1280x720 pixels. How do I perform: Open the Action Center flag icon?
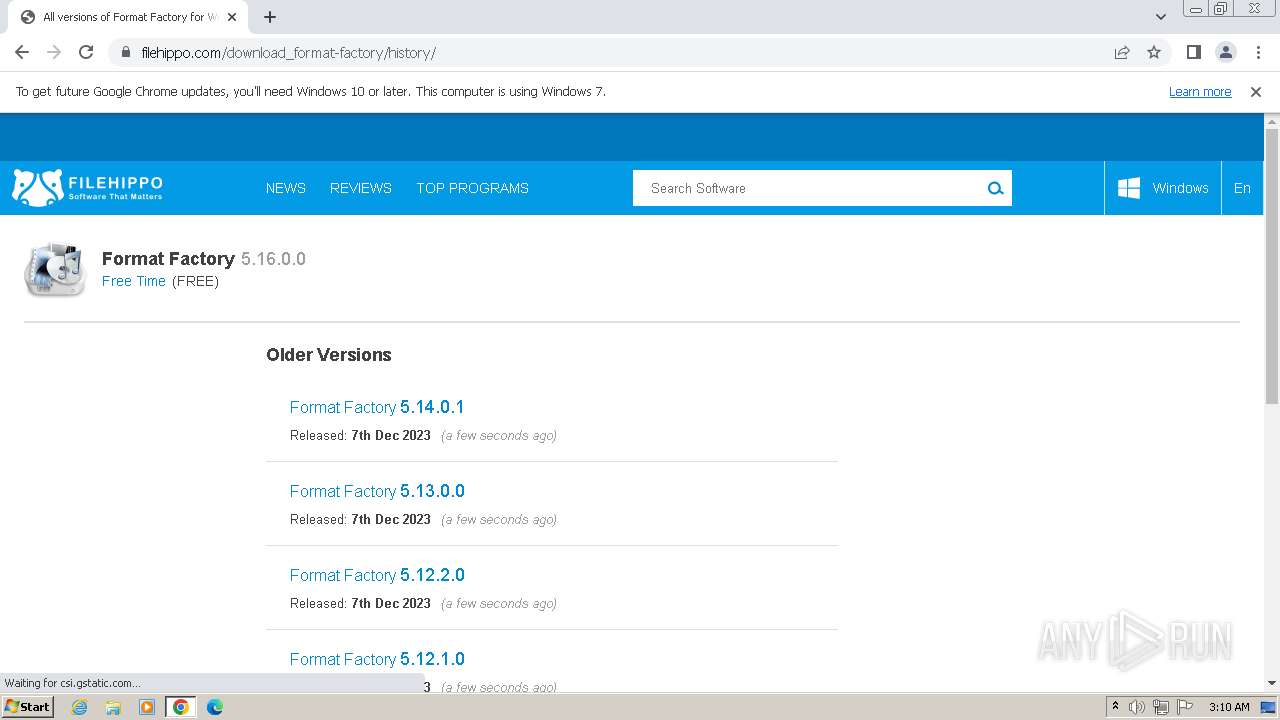click(1185, 707)
